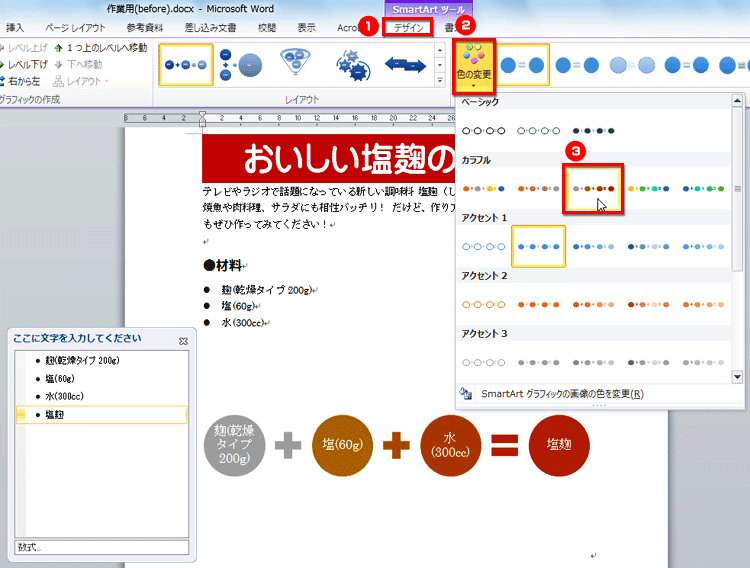Click color gallery scrollbar up arrow
Image resolution: width=750 pixels, height=568 pixels.
(x=737, y=100)
